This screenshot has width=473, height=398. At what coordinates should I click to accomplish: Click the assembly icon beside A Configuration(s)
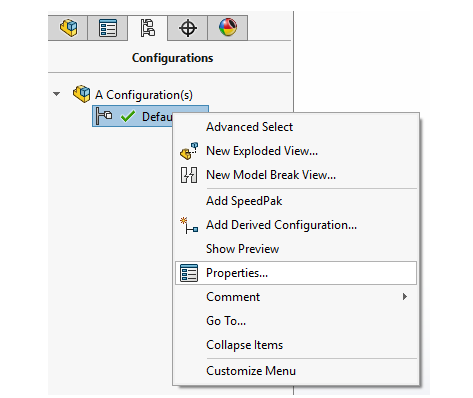(x=82, y=94)
